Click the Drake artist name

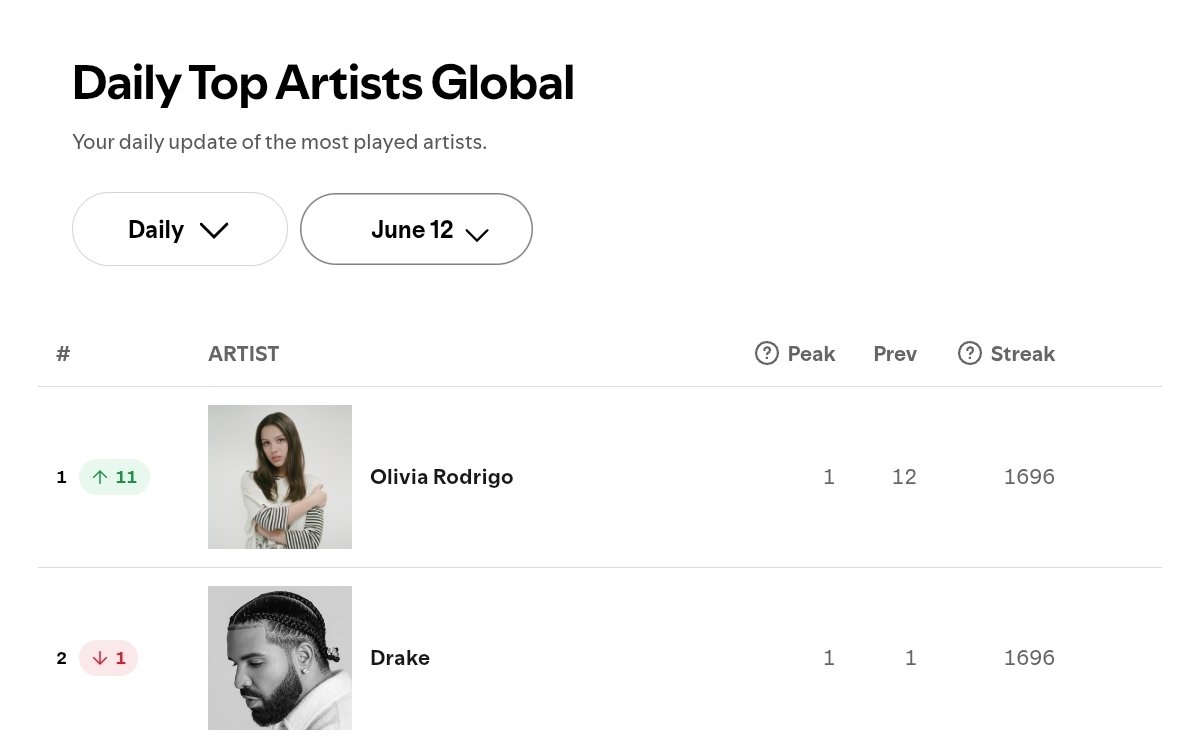point(400,658)
